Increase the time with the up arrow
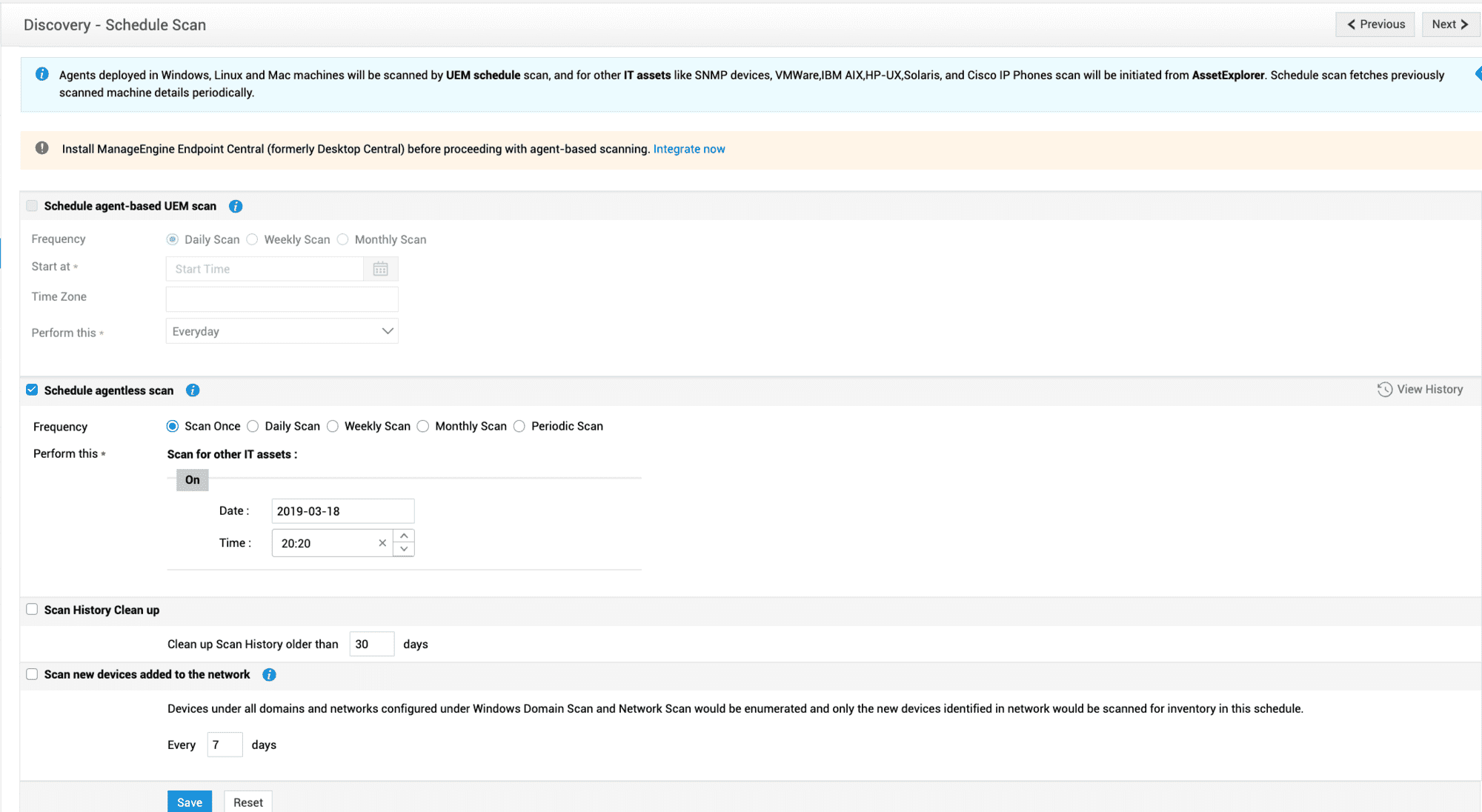This screenshot has width=1482, height=812. point(404,536)
